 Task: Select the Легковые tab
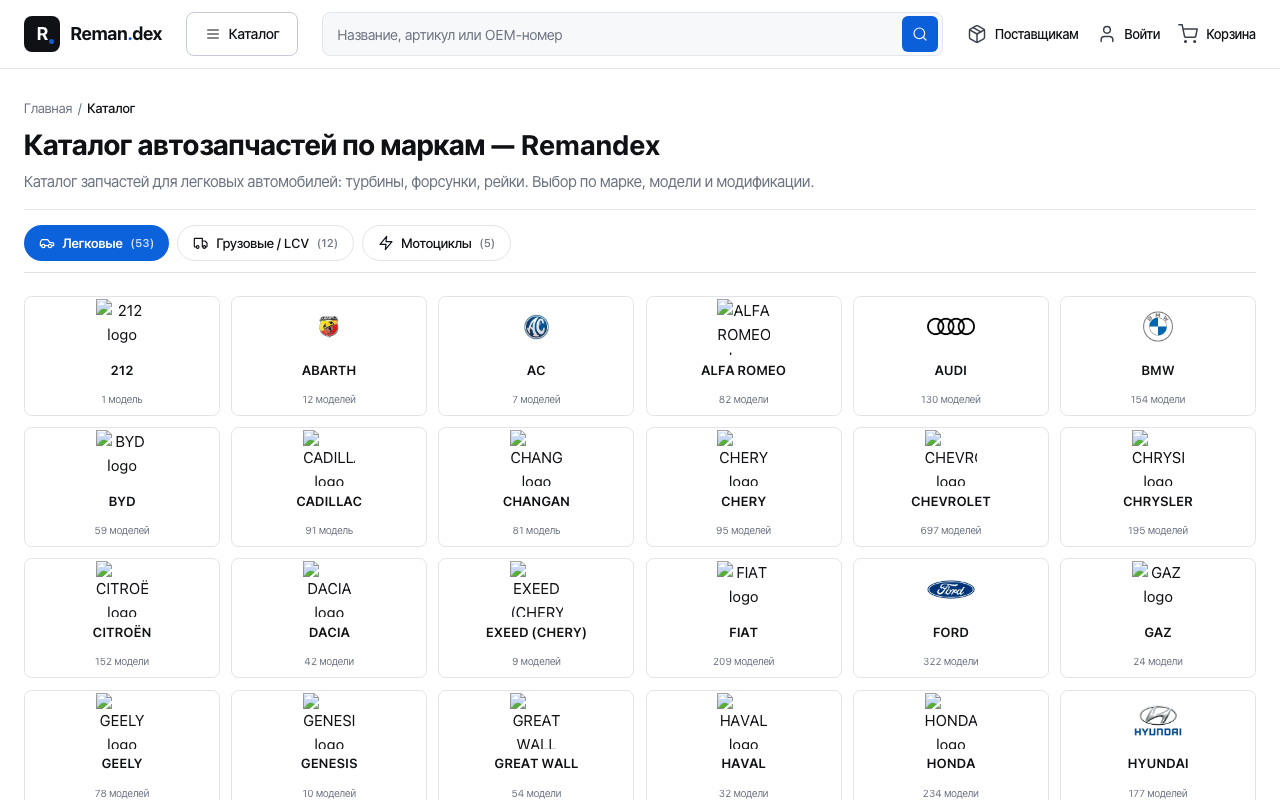click(96, 243)
